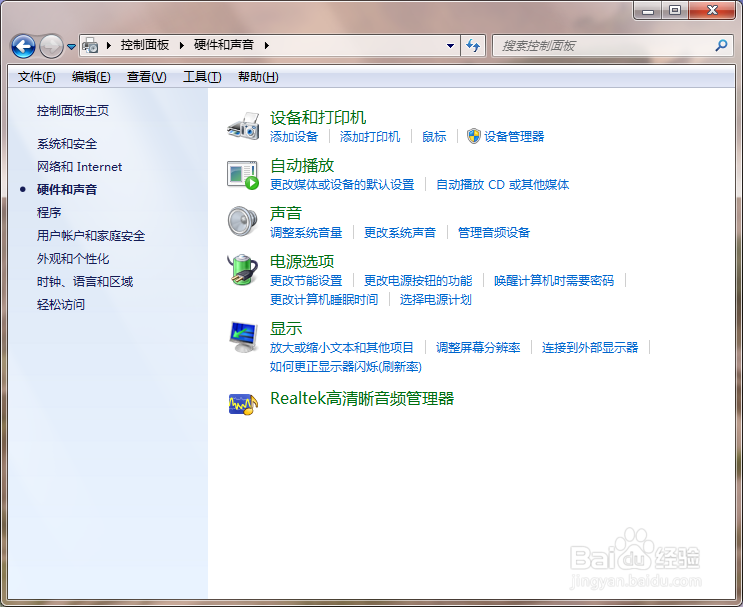
Task: Click the search magnifier icon
Action: pyautogui.click(x=721, y=45)
